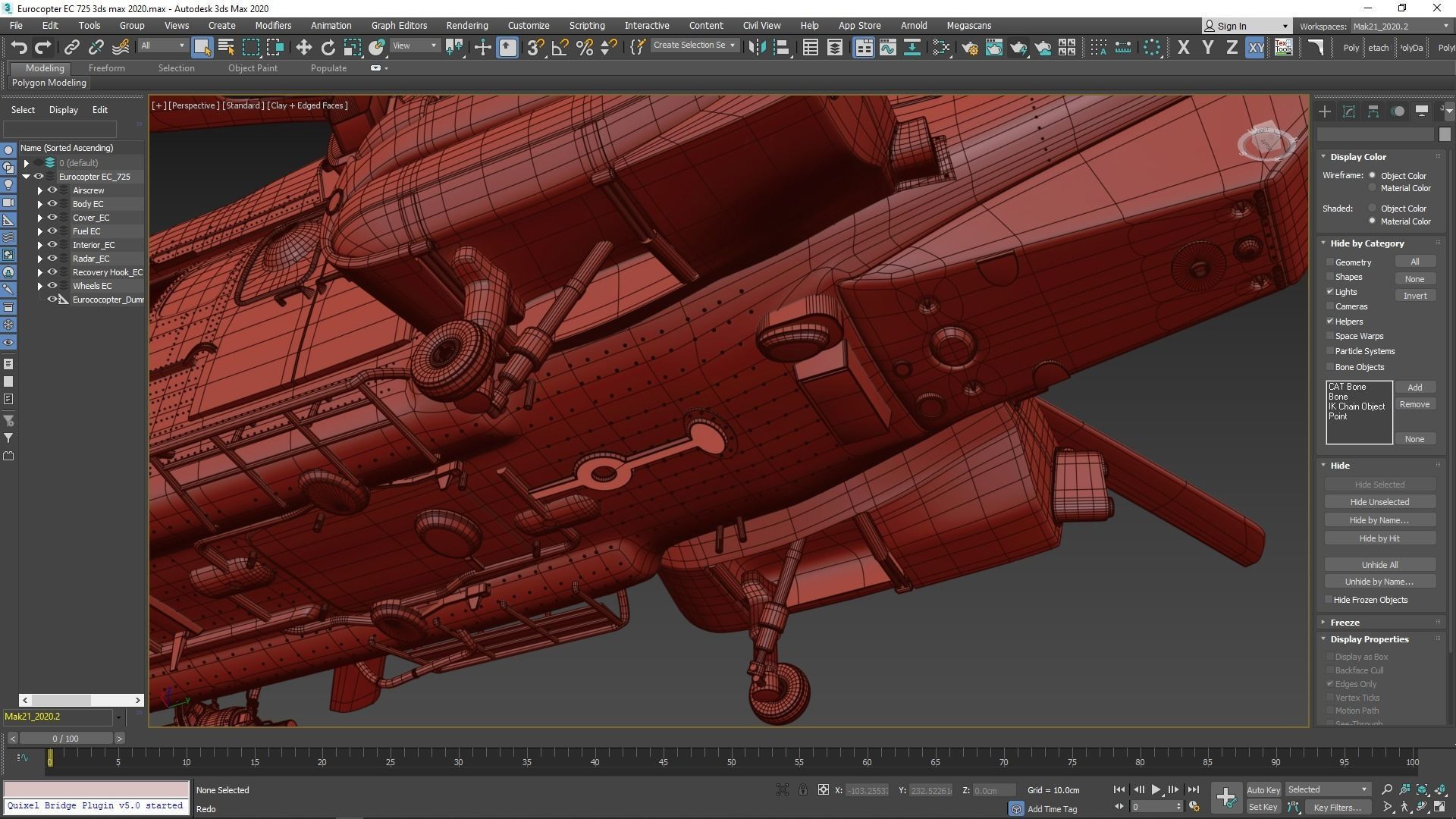The image size is (1456, 819).
Task: Click the Undo arrow icon
Action: 19,48
